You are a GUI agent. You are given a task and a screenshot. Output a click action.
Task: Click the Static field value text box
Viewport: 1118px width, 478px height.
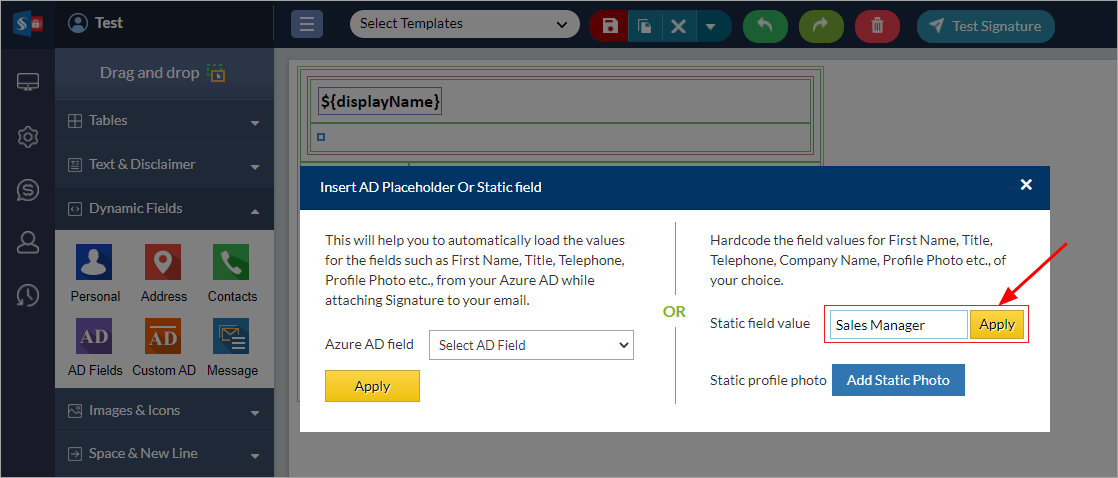click(898, 325)
